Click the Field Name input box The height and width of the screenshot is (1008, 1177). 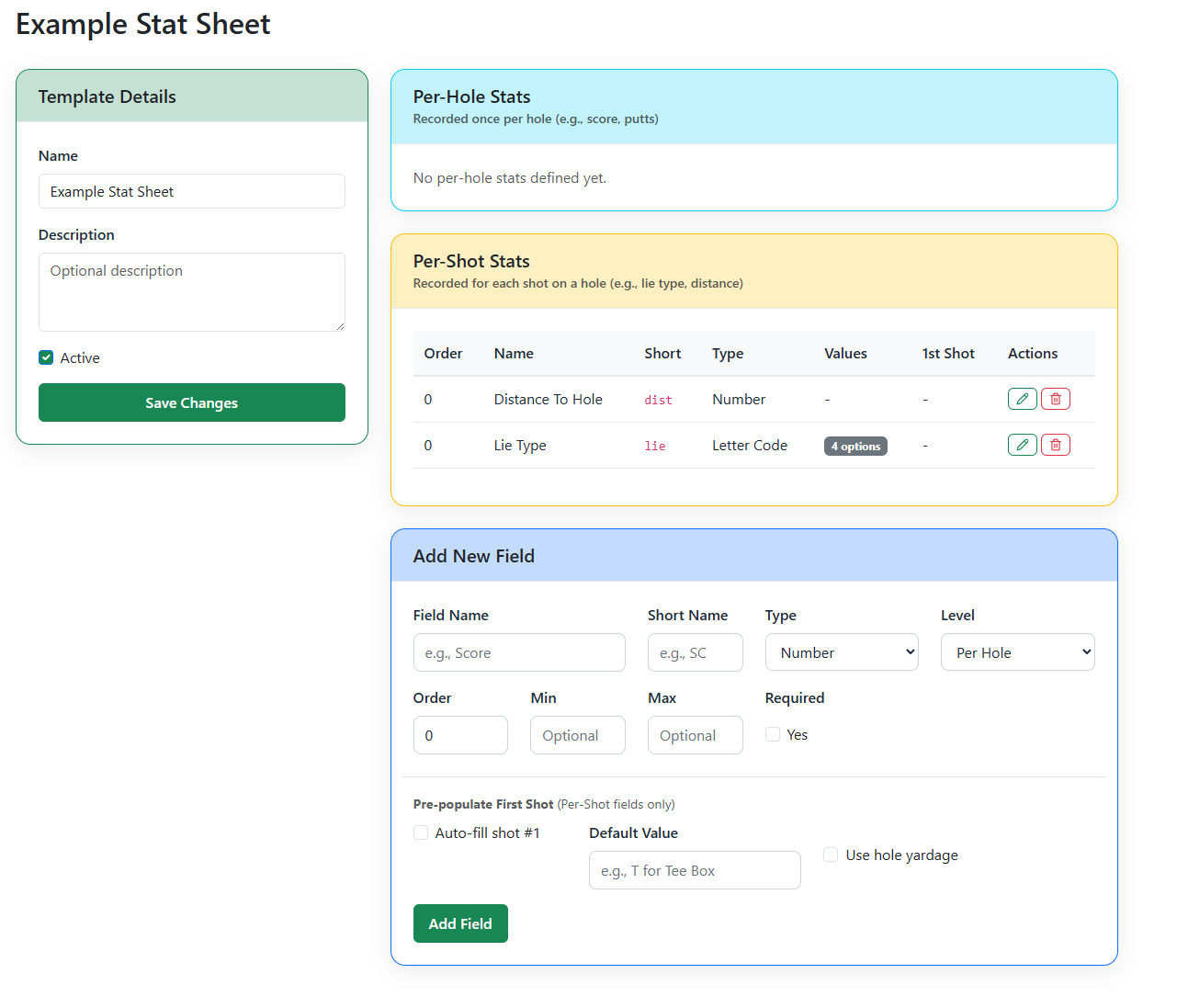pos(519,652)
